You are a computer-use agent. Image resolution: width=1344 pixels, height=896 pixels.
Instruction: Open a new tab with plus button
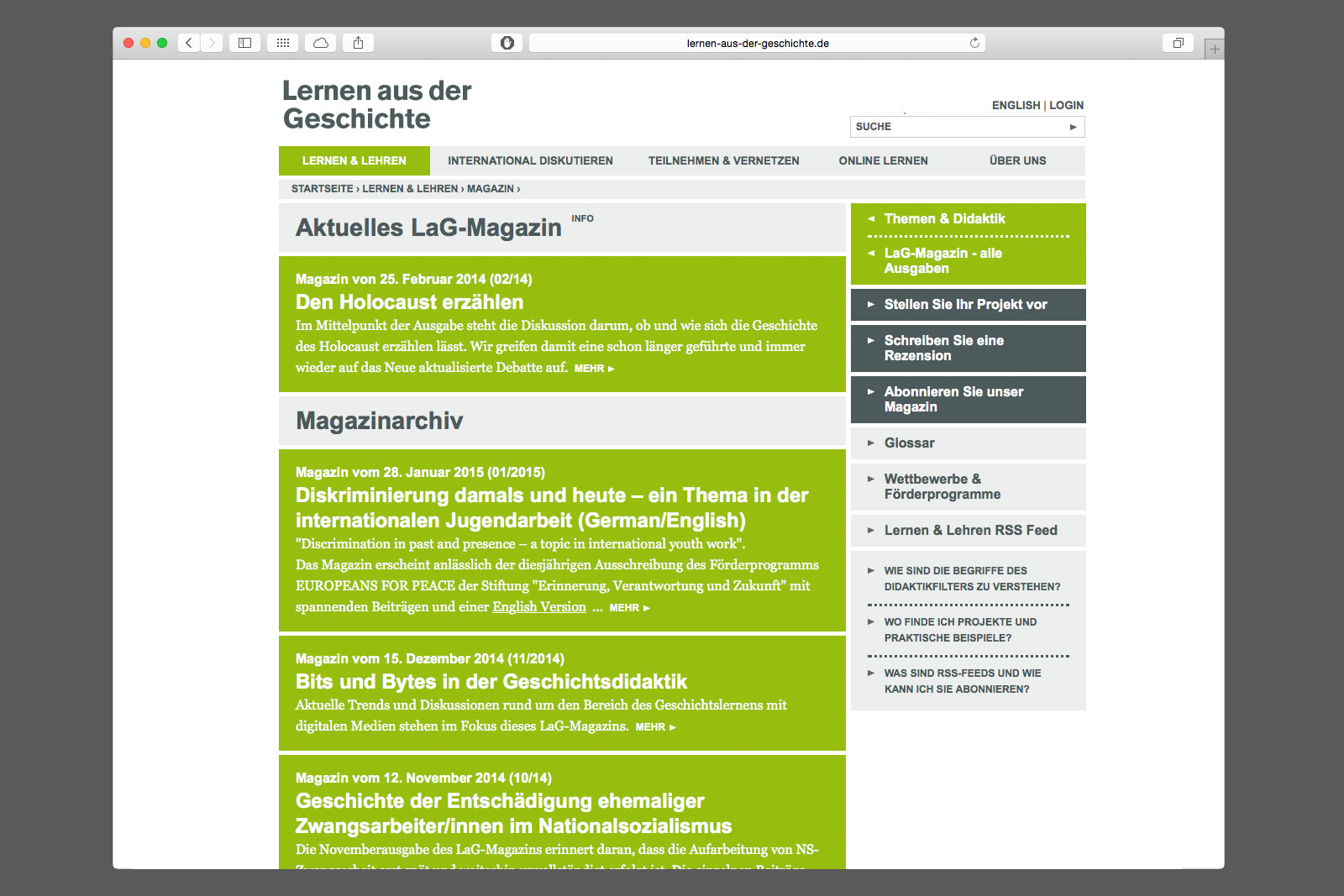coord(1214,50)
